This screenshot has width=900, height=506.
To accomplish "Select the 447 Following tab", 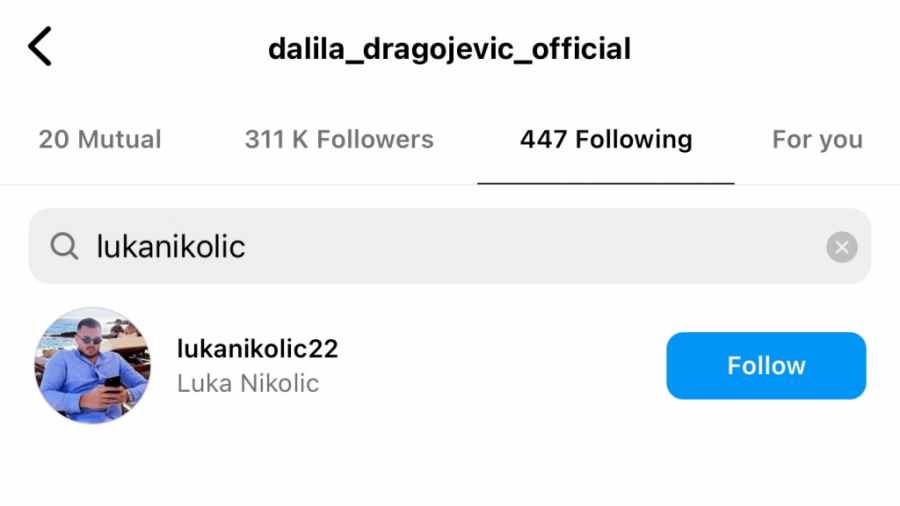I will click(x=606, y=139).
